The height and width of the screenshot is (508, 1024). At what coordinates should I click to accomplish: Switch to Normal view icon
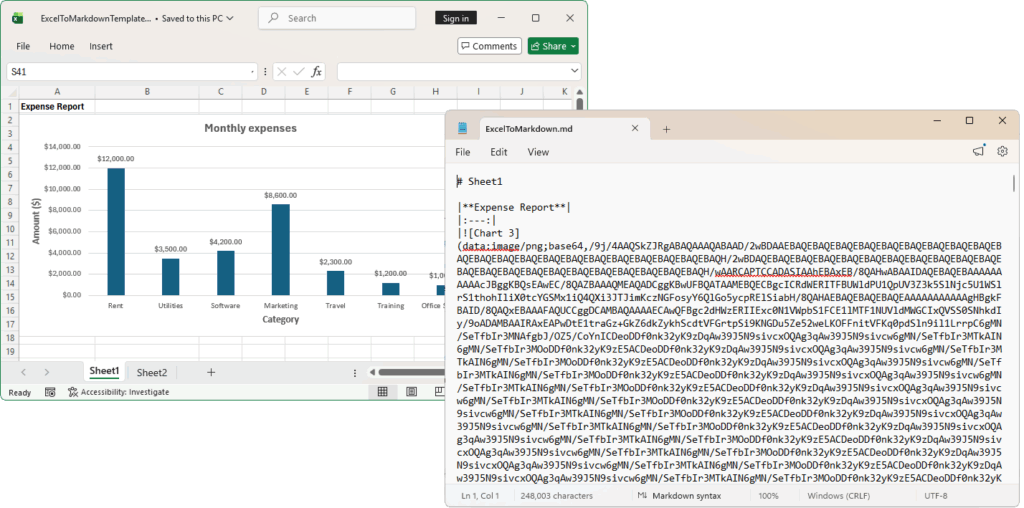(x=383, y=392)
